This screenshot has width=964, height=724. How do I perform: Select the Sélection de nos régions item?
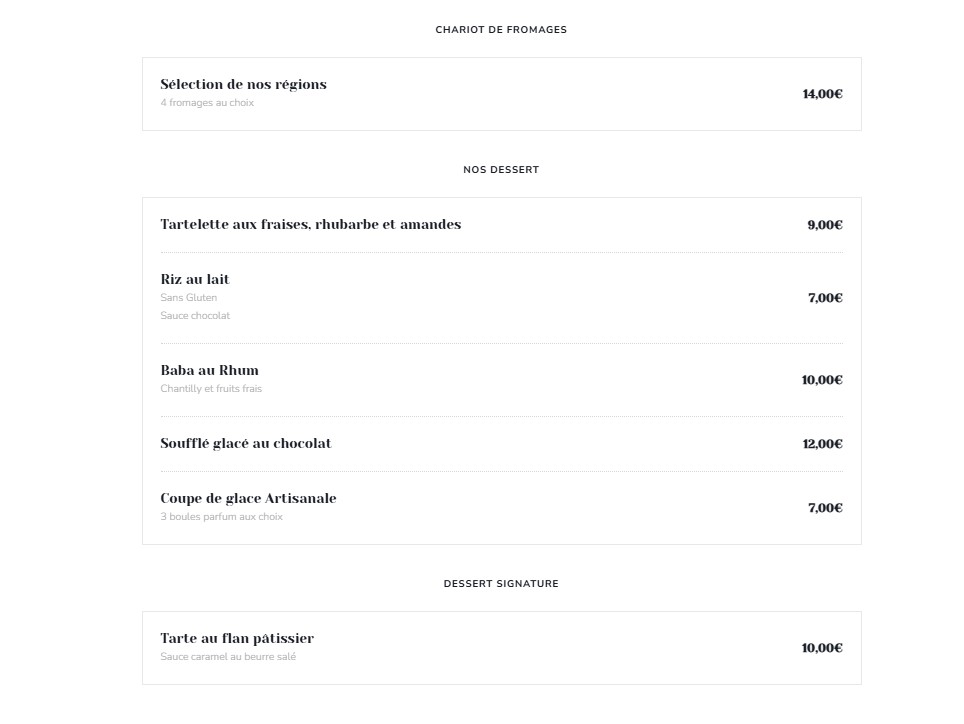pyautogui.click(x=243, y=84)
